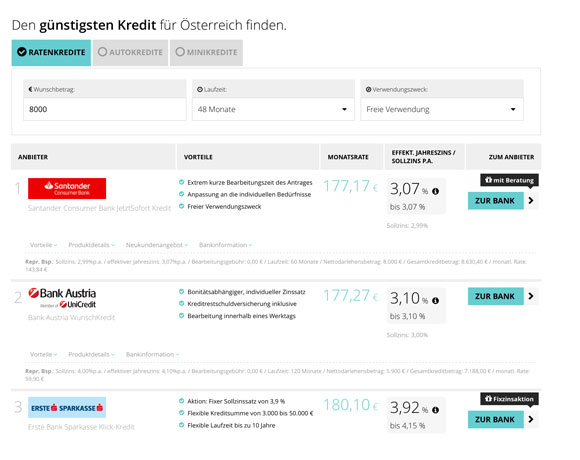The image size is (580, 460).
Task: Click the checkmark bullet beside 'Kreditrestschuldversicherung inklusive'
Action: click(x=181, y=304)
